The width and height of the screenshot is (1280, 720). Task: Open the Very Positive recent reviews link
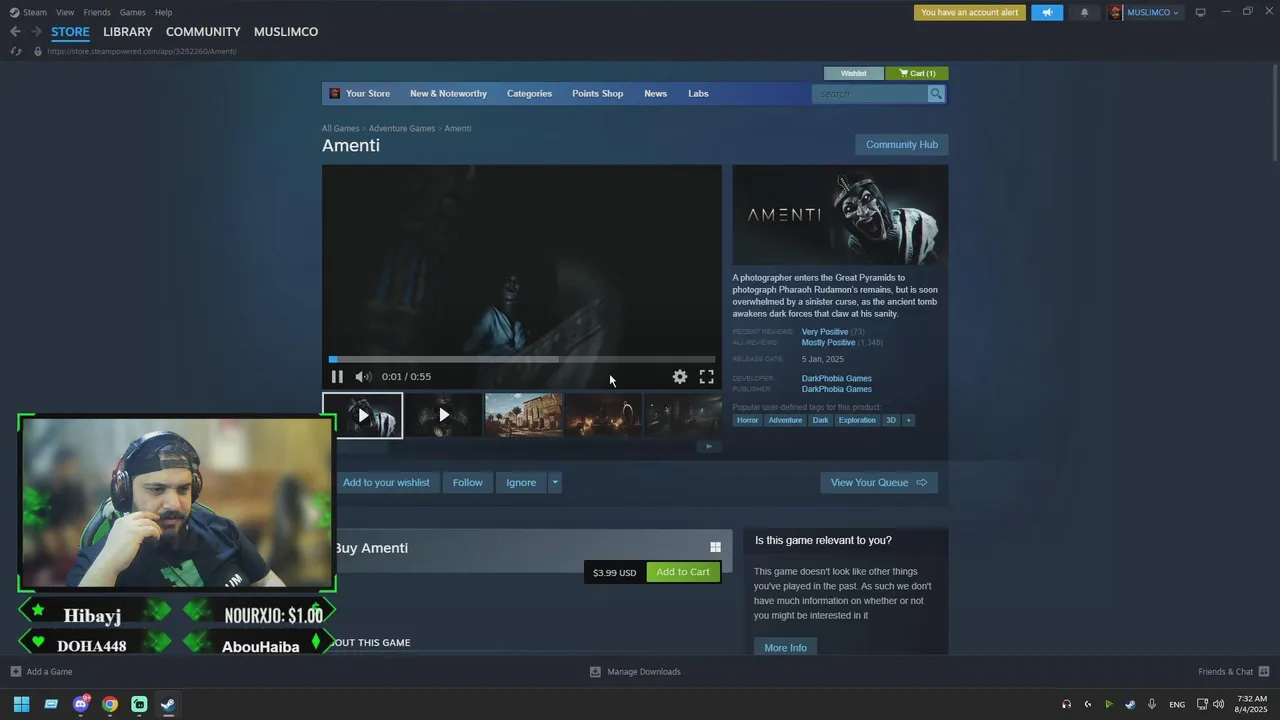point(824,332)
